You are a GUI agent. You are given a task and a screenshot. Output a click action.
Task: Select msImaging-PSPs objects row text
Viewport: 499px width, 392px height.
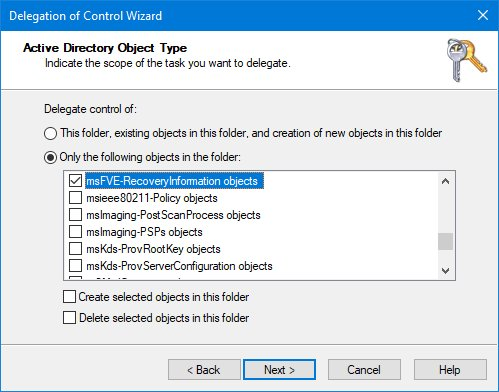(144, 232)
